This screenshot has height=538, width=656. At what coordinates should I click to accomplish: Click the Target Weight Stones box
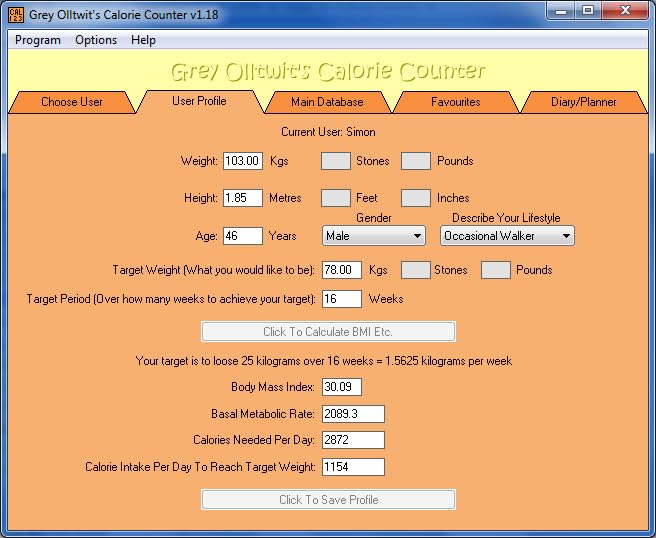pyautogui.click(x=415, y=270)
